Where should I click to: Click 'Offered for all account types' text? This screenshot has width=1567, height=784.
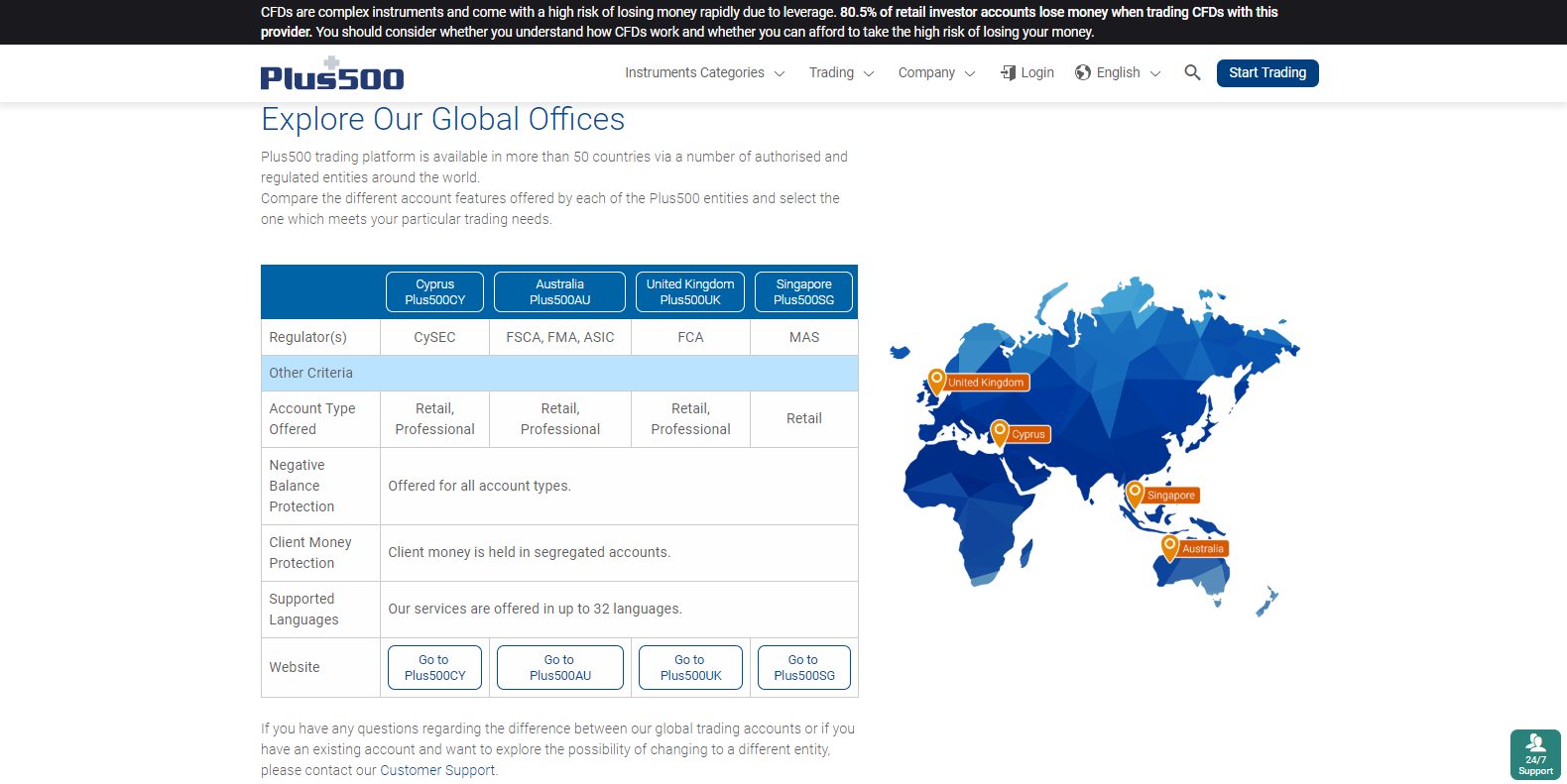479,486
